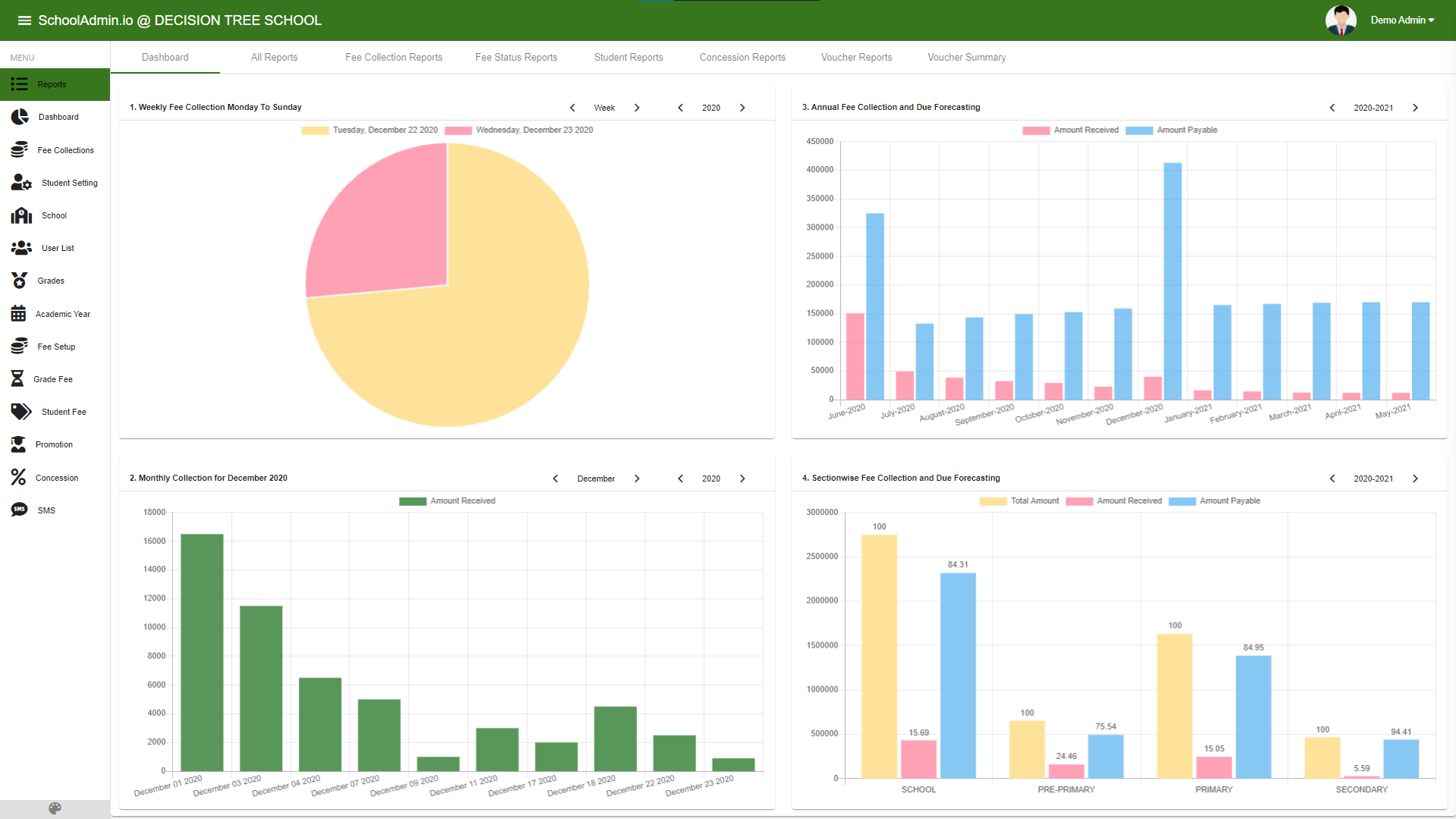Go to previous week in weekly chart

[573, 108]
